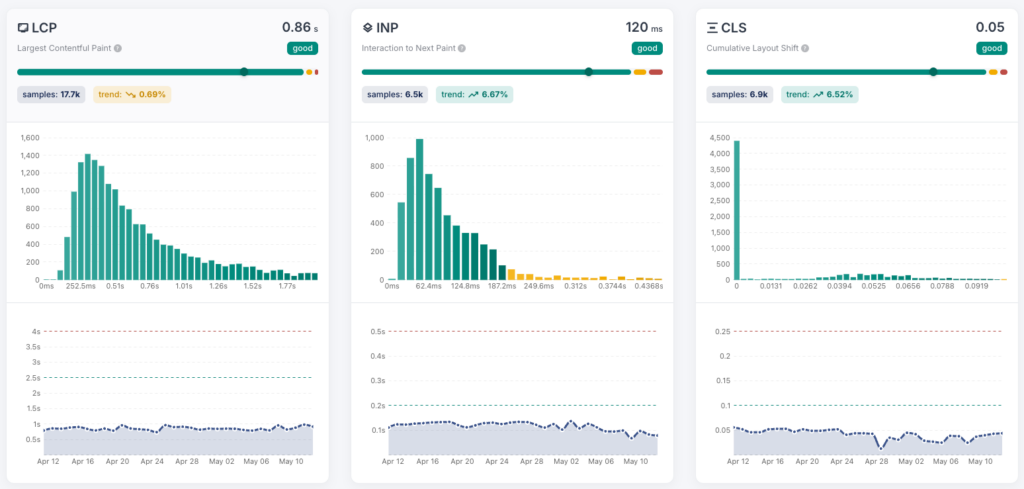The width and height of the screenshot is (1024, 489).
Task: Open the Interaction to Next Paint help icon
Action: pos(462,48)
